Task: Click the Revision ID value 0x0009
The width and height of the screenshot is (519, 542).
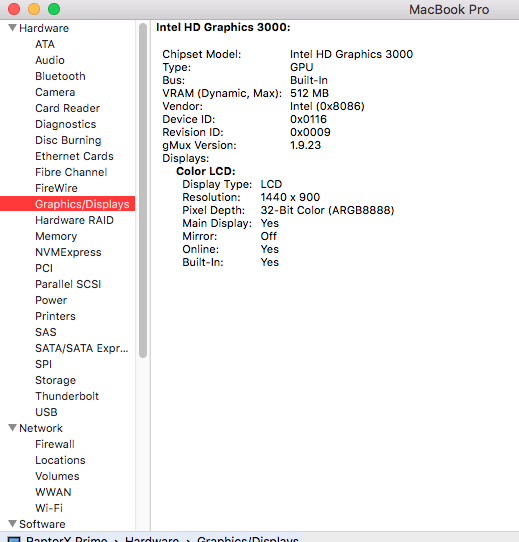Action: tap(310, 132)
